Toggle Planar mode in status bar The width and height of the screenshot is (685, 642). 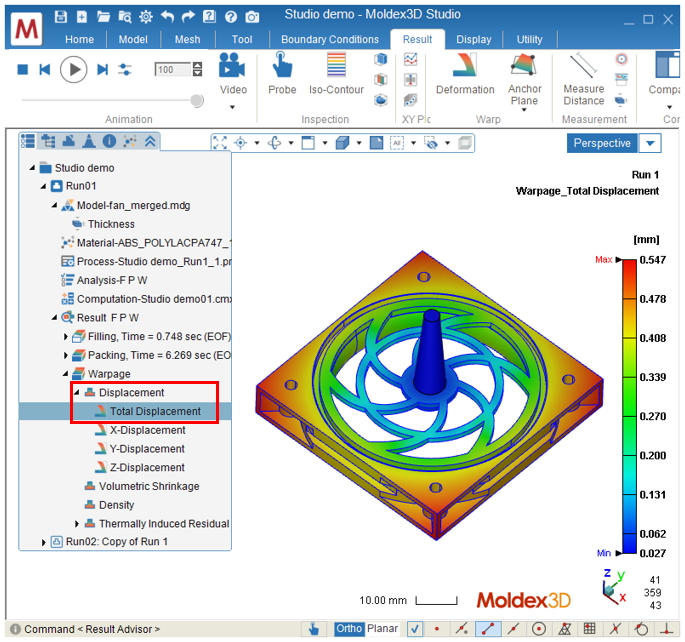click(382, 628)
